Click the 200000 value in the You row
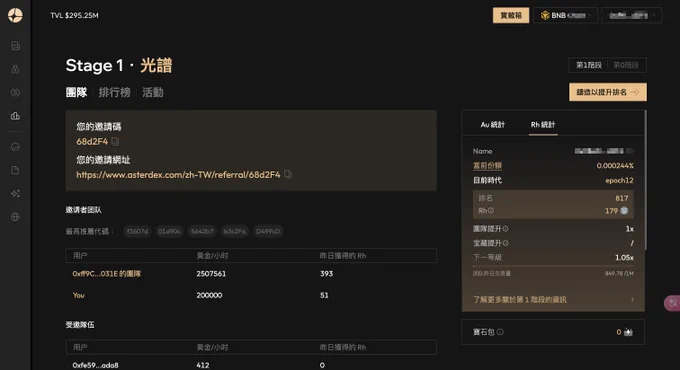This screenshot has width=680, height=370. pos(209,295)
